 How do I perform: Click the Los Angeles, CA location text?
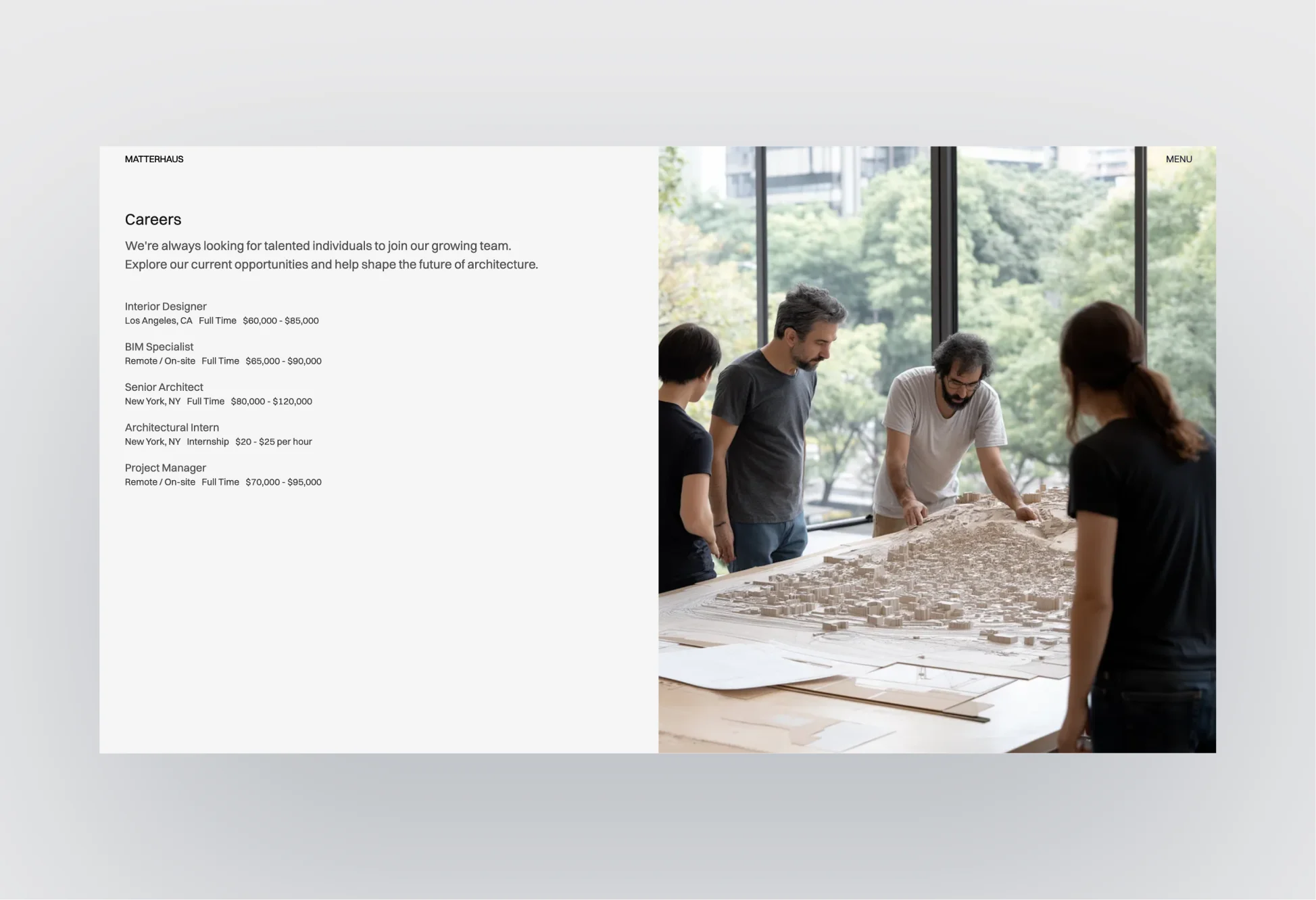click(158, 321)
